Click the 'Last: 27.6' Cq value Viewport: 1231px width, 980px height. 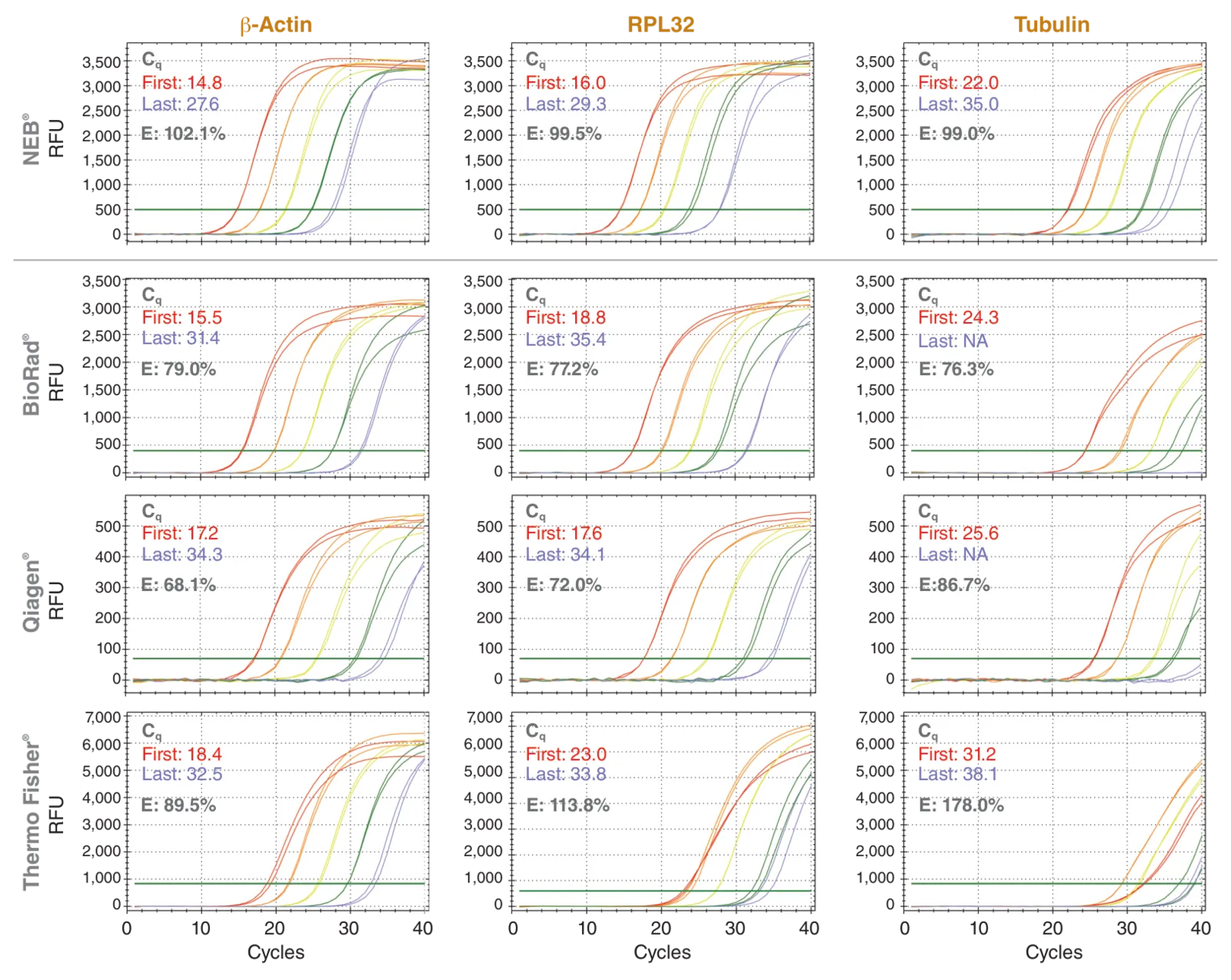[181, 105]
